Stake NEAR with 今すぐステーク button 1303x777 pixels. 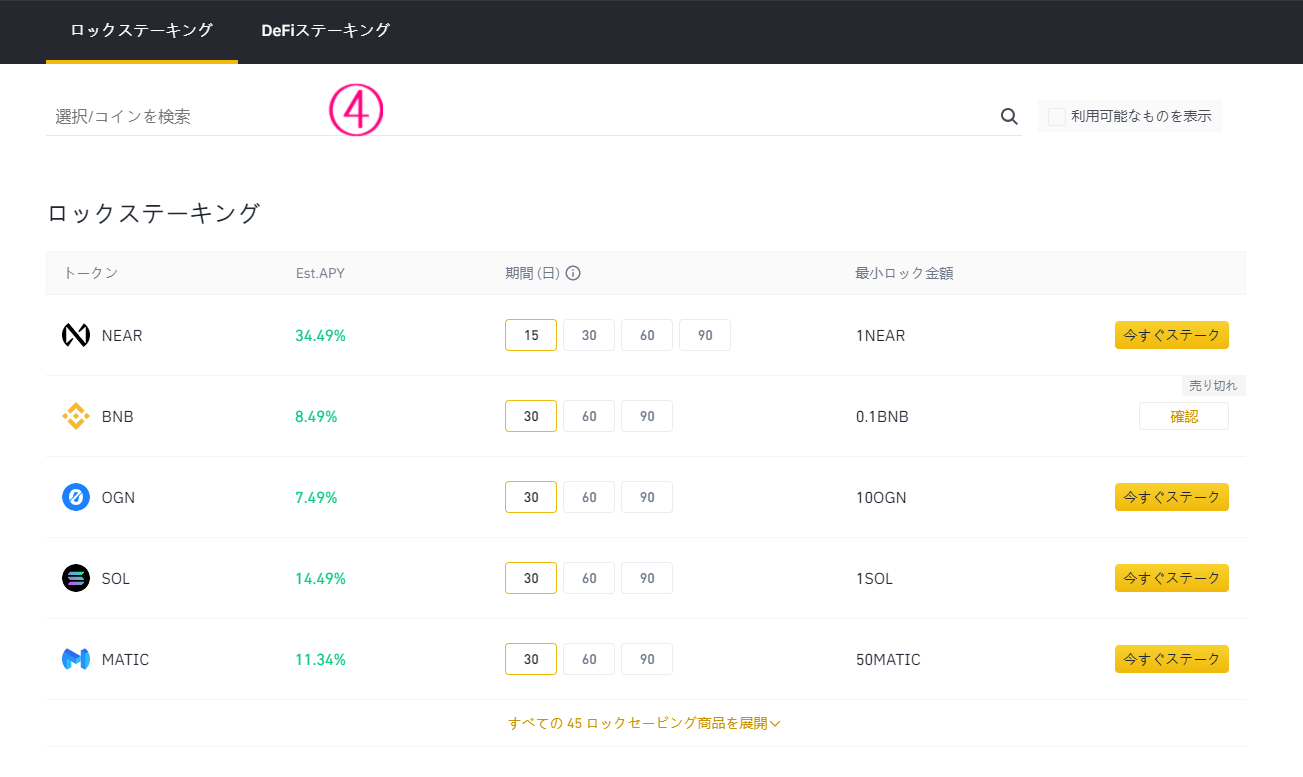click(1172, 335)
